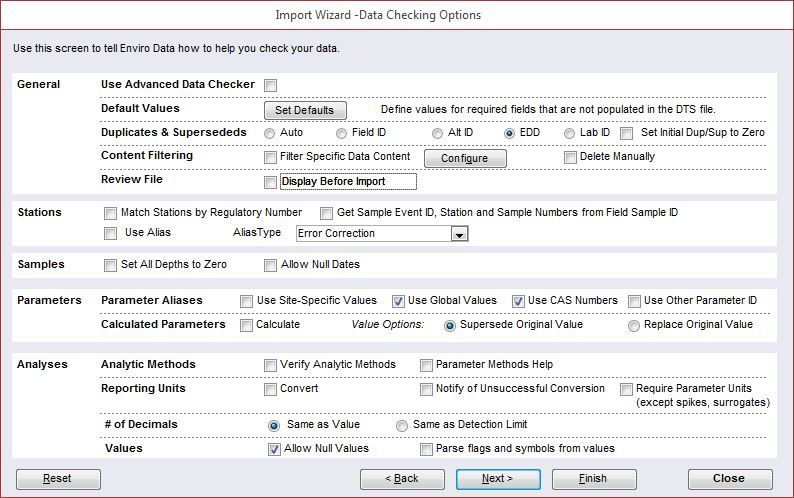This screenshot has width=794, height=498.
Task: Toggle the Use Alias checkbox
Action: 110,233
